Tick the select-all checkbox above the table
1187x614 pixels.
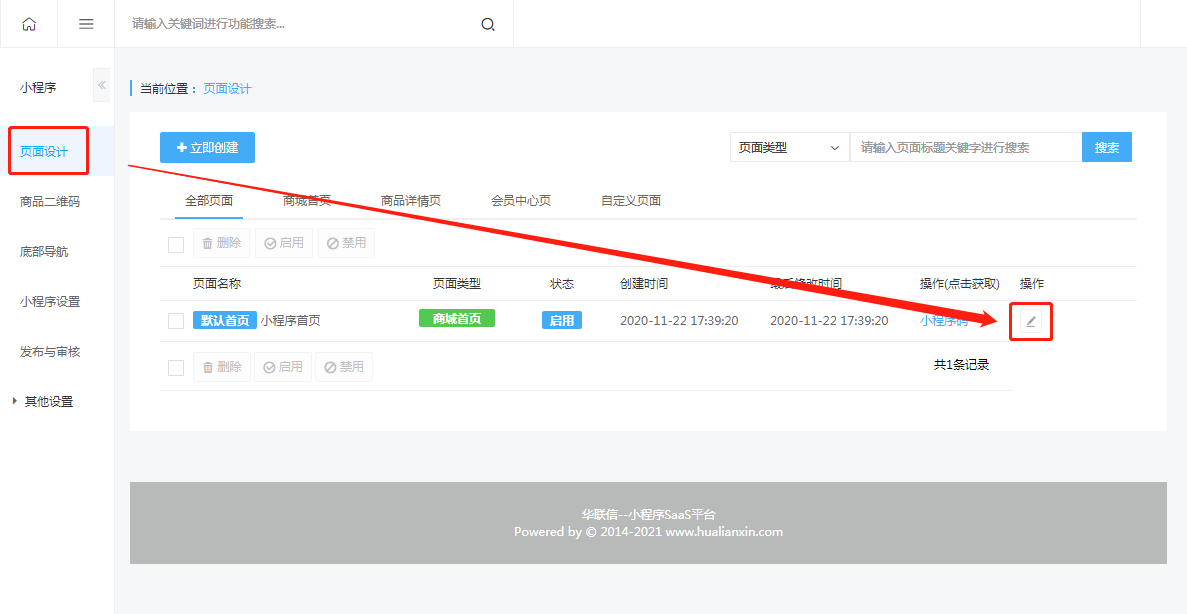pyautogui.click(x=176, y=245)
